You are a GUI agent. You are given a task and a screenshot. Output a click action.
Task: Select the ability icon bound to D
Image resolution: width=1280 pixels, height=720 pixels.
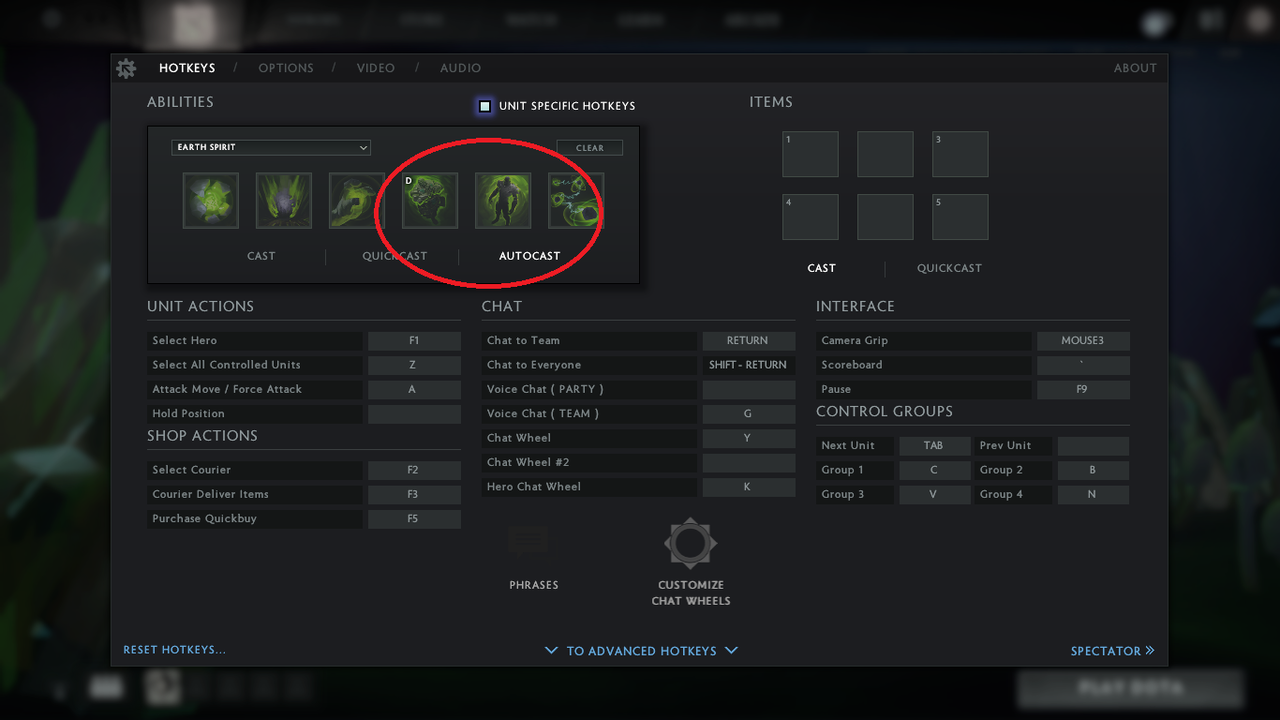[x=430, y=201]
